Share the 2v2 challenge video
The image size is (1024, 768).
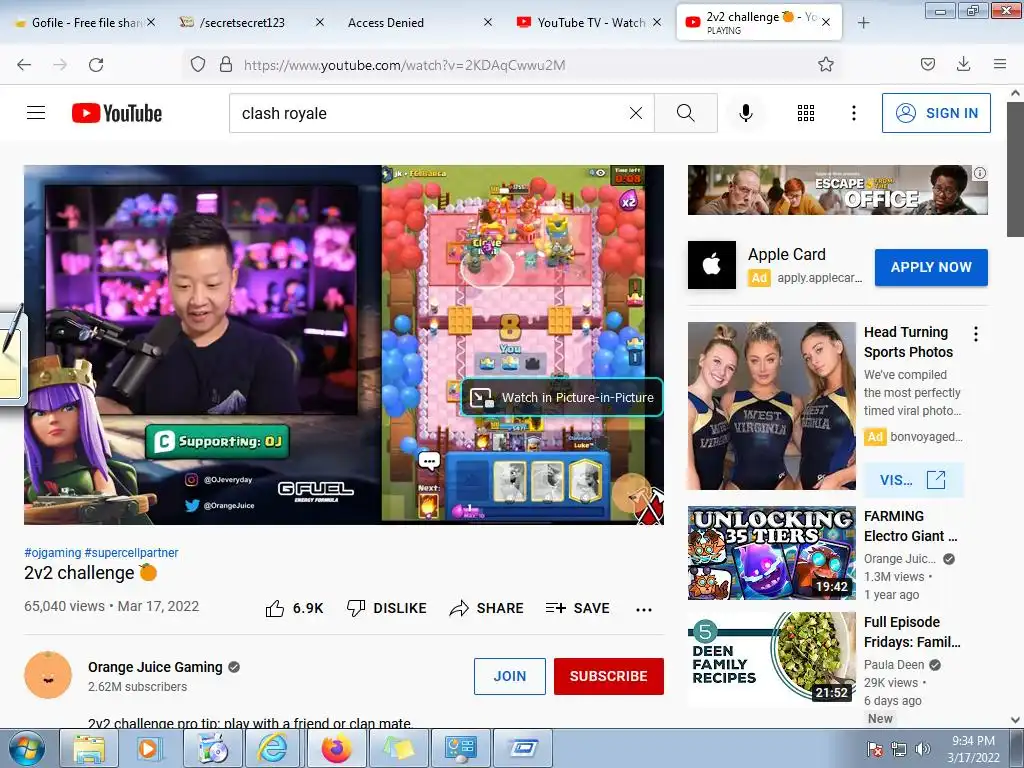pos(487,608)
